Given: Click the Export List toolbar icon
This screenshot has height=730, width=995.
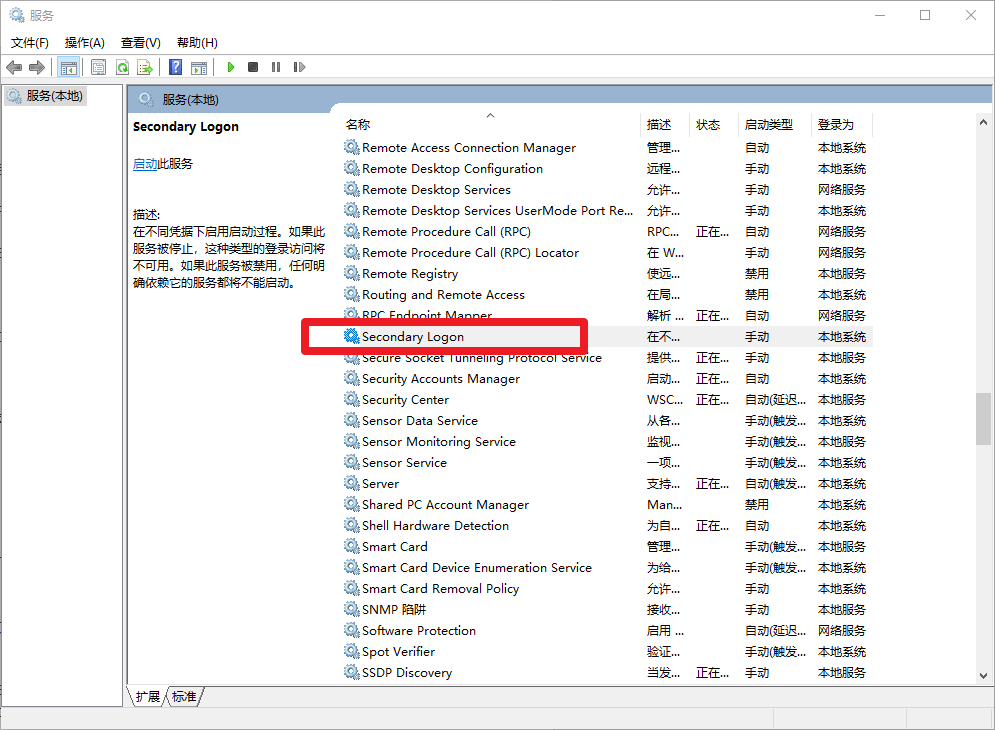Looking at the screenshot, I should click(145, 67).
